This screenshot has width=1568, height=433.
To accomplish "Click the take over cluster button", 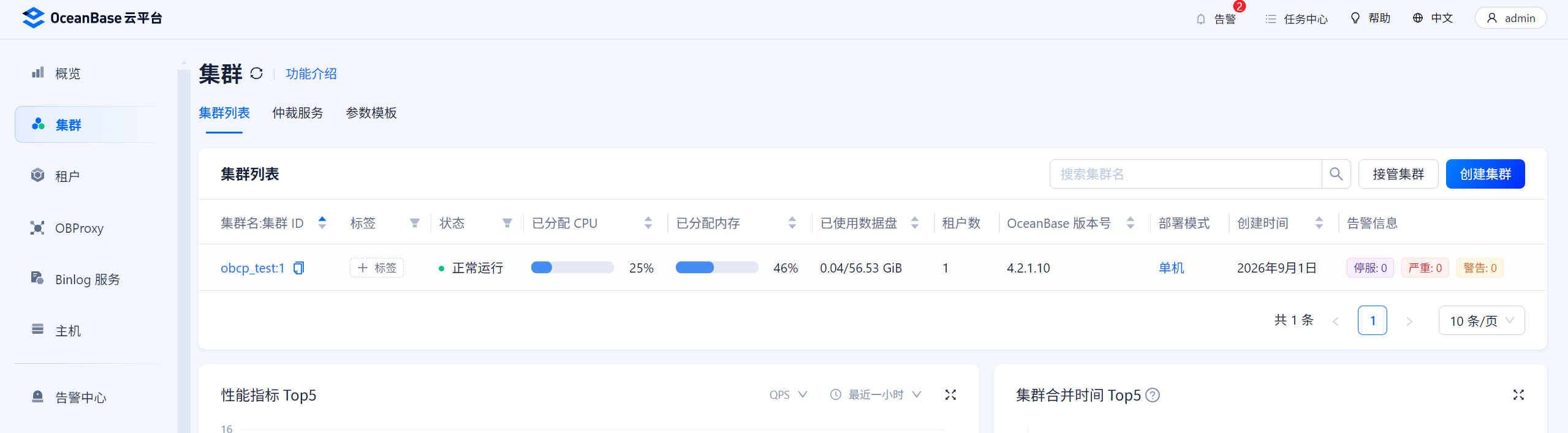I will pos(1398,174).
